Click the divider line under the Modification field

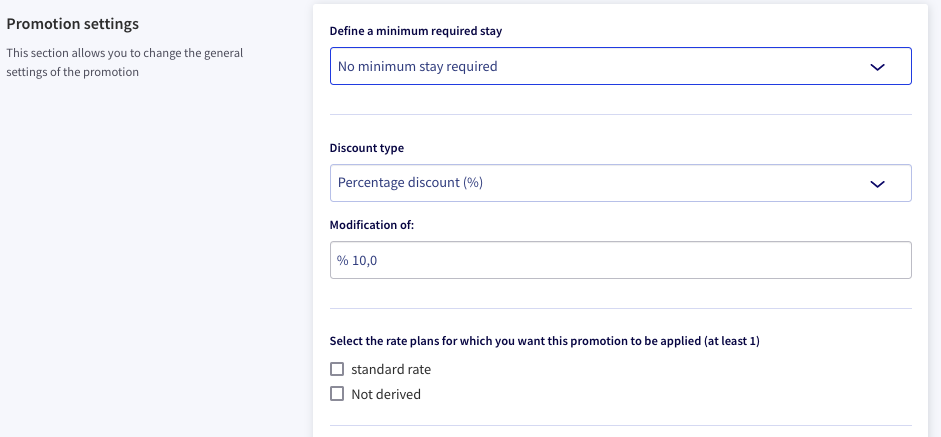coord(621,309)
